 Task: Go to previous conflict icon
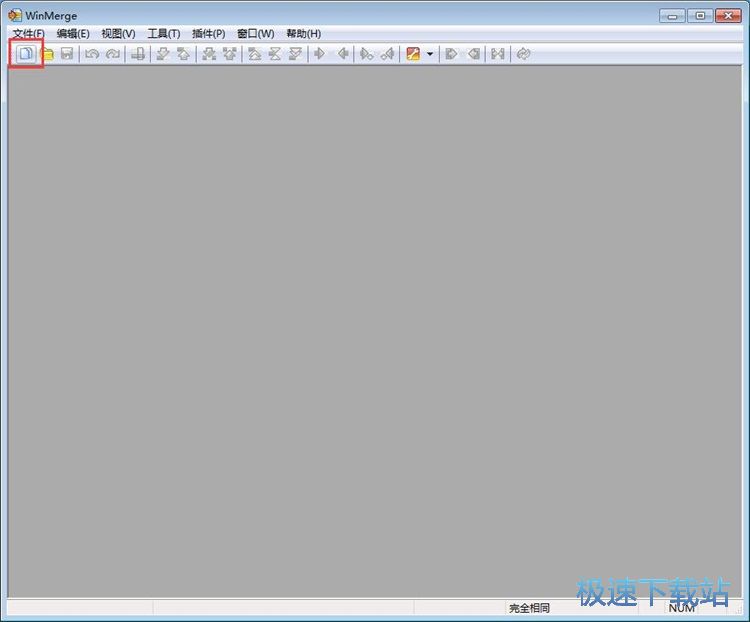[x=230, y=54]
